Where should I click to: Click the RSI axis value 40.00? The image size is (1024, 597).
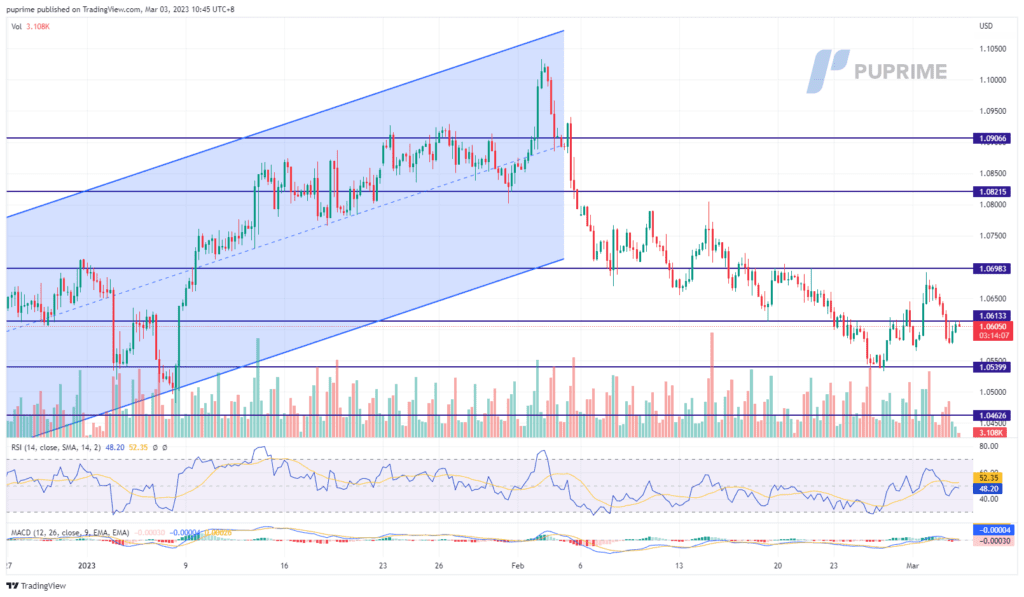coord(989,499)
